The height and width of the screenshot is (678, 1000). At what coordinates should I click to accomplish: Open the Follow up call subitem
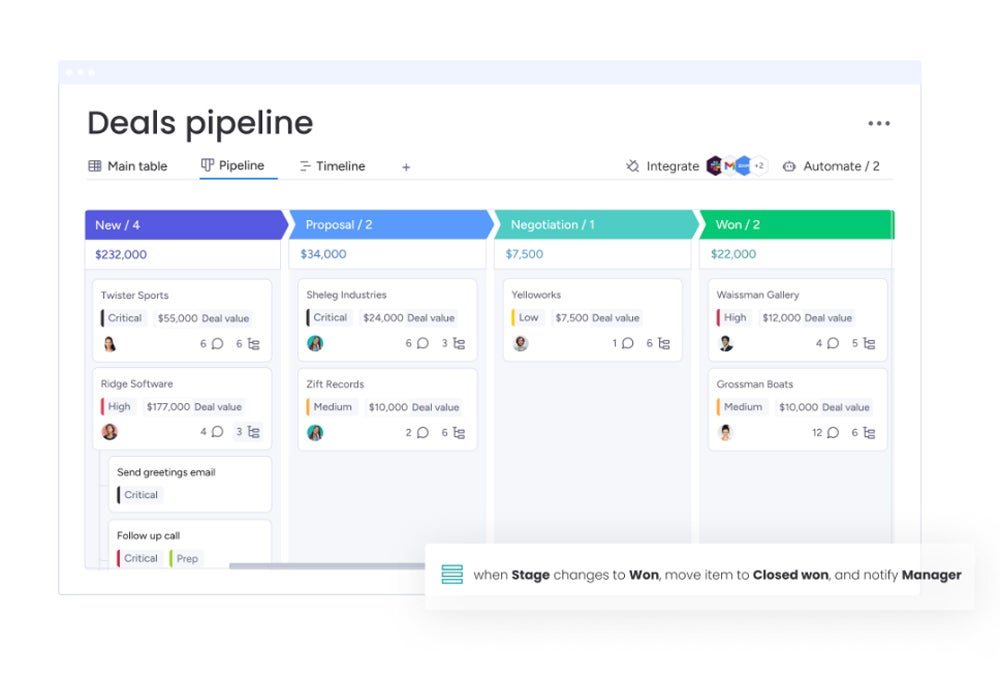pyautogui.click(x=190, y=543)
